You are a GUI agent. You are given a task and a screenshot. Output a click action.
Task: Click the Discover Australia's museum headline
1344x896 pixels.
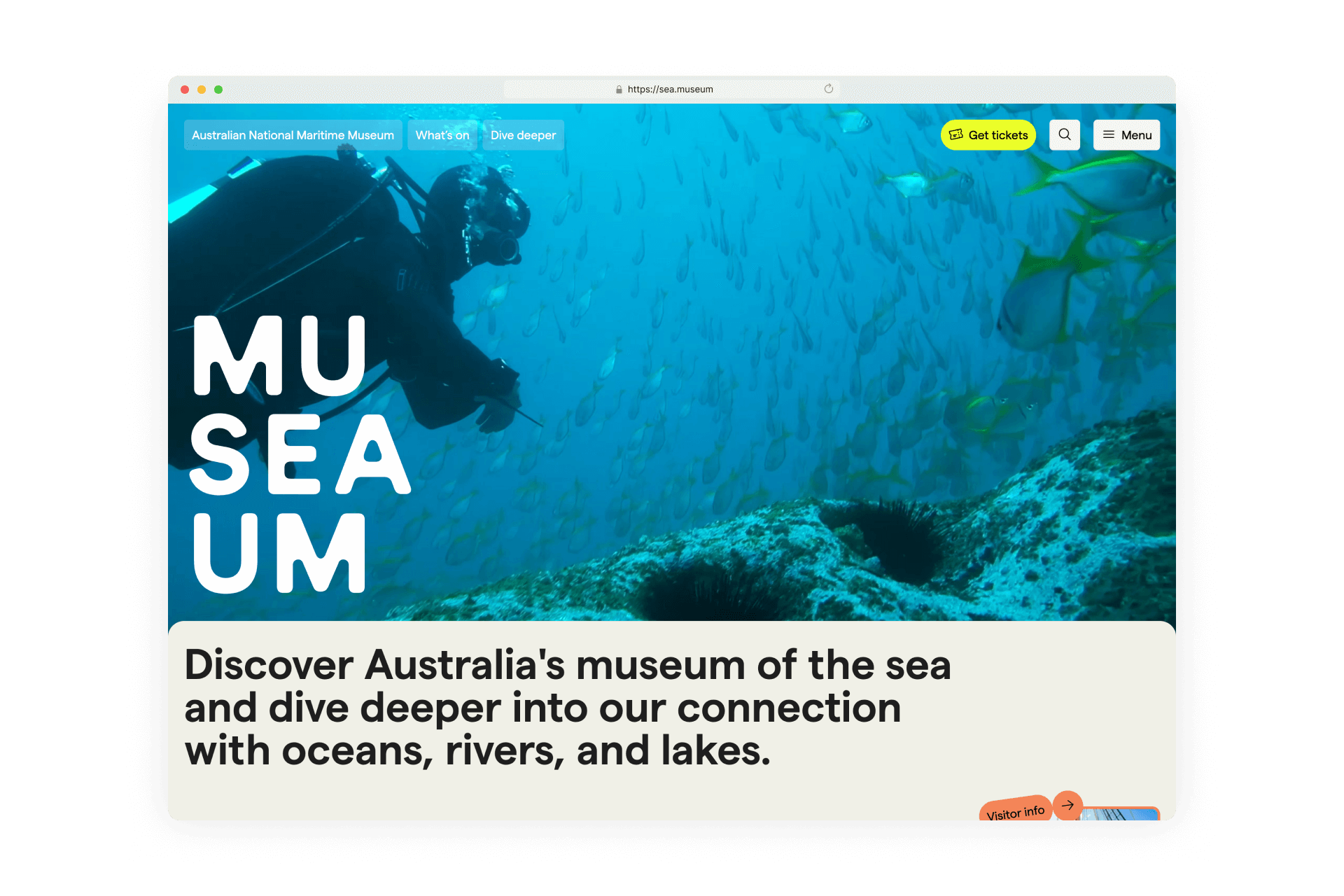568,707
